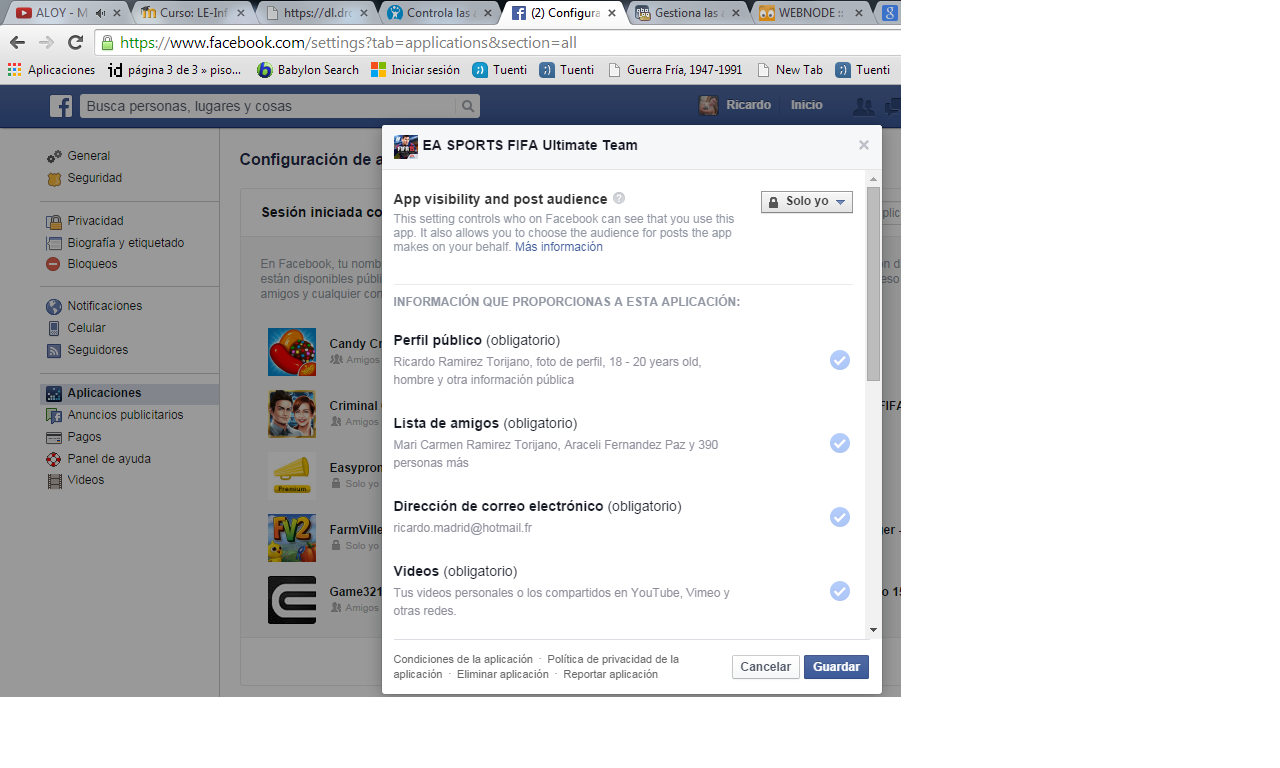
Task: Click the dialog scrollbar down arrow
Action: click(873, 630)
